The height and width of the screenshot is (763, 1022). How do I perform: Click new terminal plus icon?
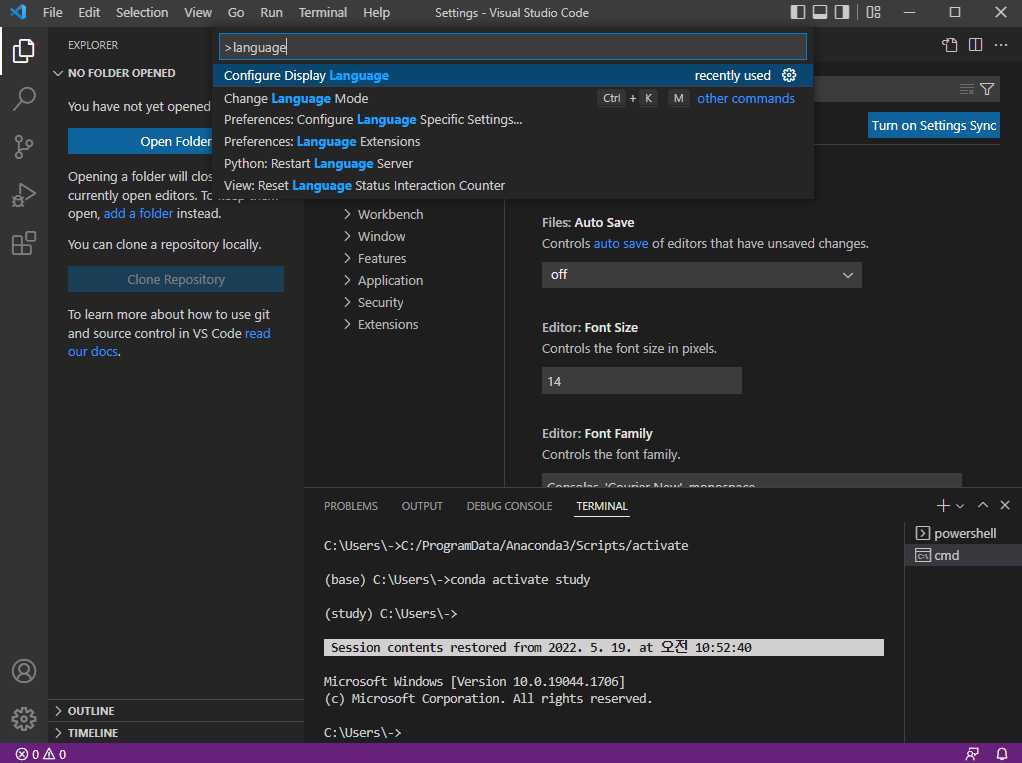(x=942, y=506)
